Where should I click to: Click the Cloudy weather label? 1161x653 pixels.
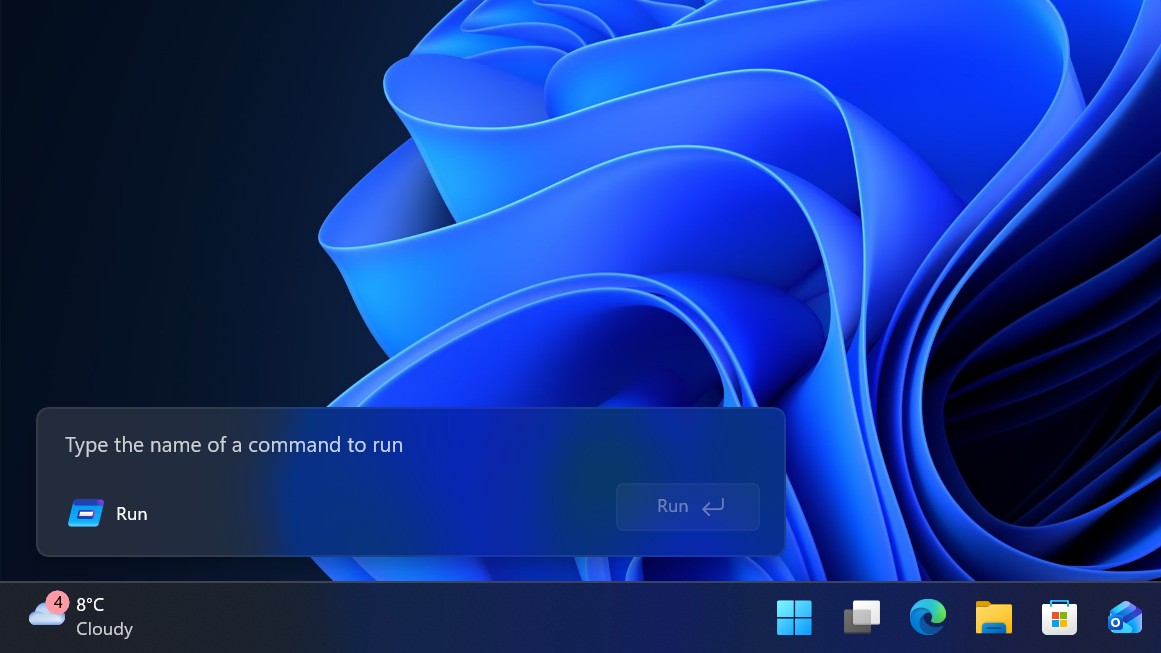click(x=104, y=629)
